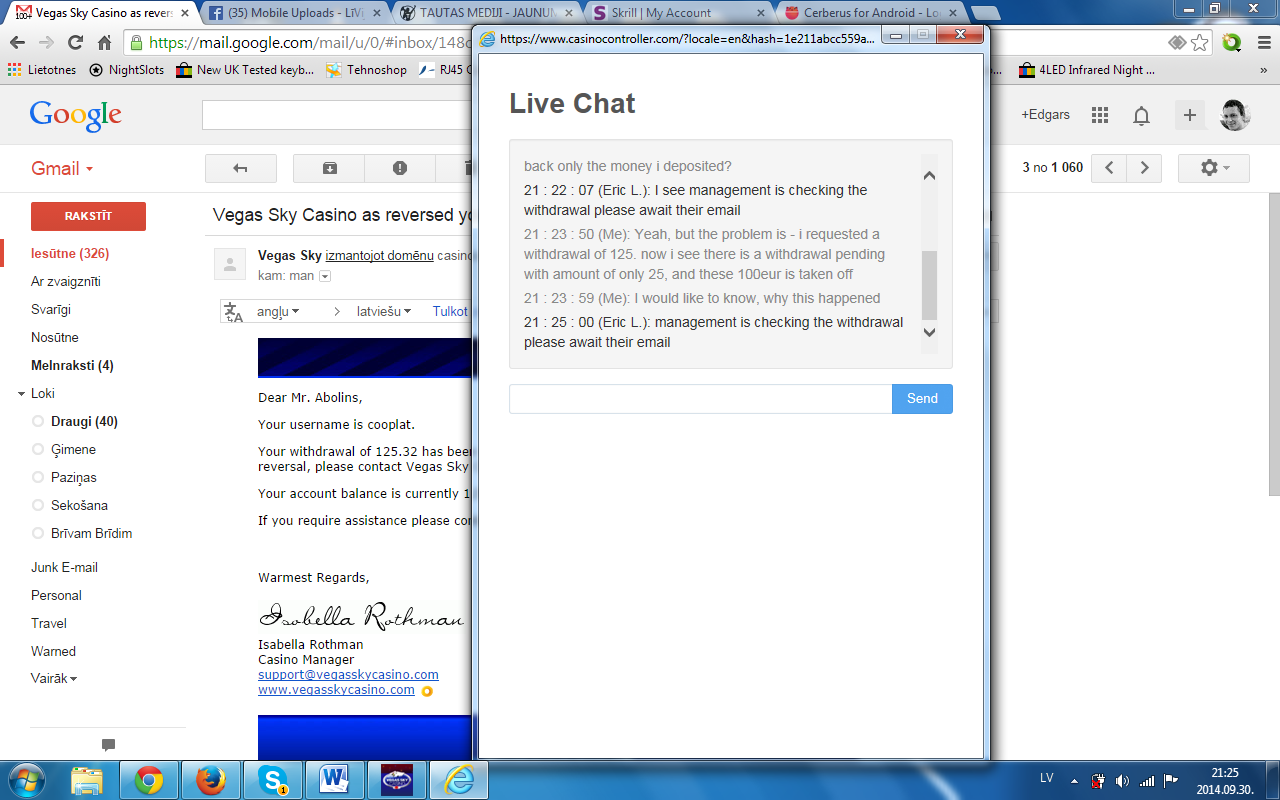The height and width of the screenshot is (800, 1280).
Task: Click the chat message input field
Action: pyautogui.click(x=700, y=399)
